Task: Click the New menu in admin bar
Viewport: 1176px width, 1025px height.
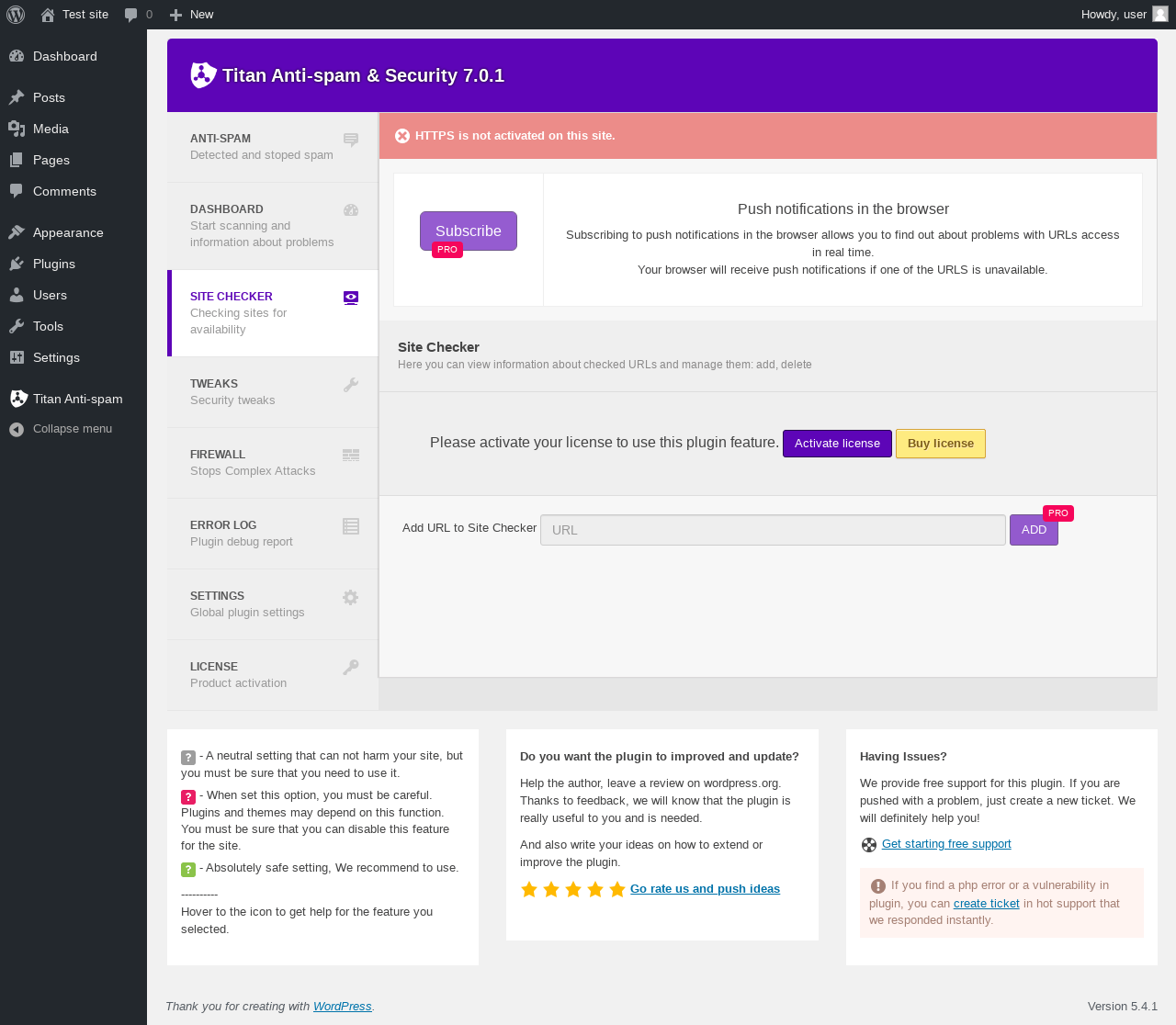Action: tap(192, 15)
